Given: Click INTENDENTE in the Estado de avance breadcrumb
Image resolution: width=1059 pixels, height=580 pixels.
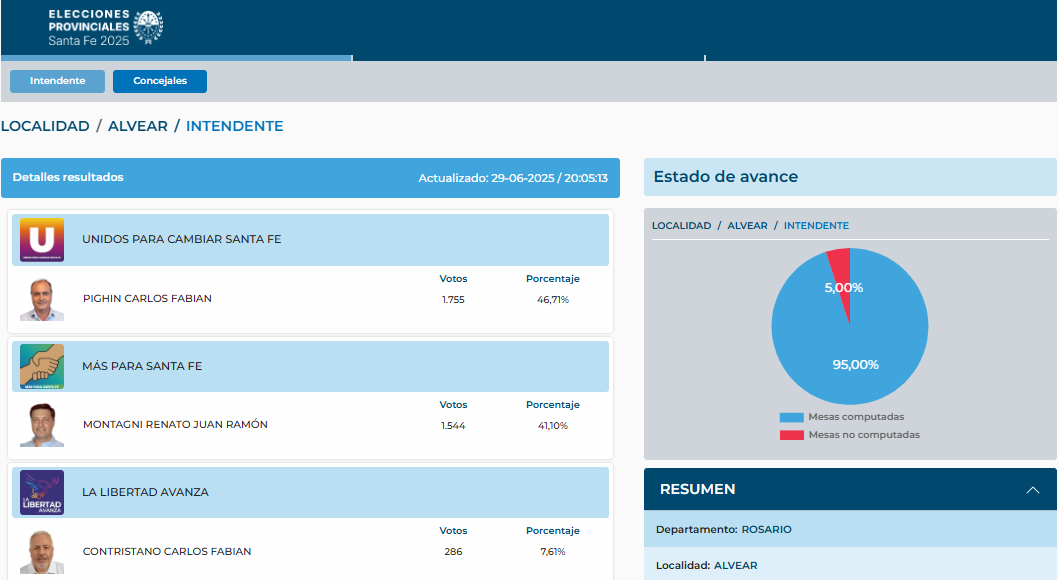Looking at the screenshot, I should coord(816,226).
